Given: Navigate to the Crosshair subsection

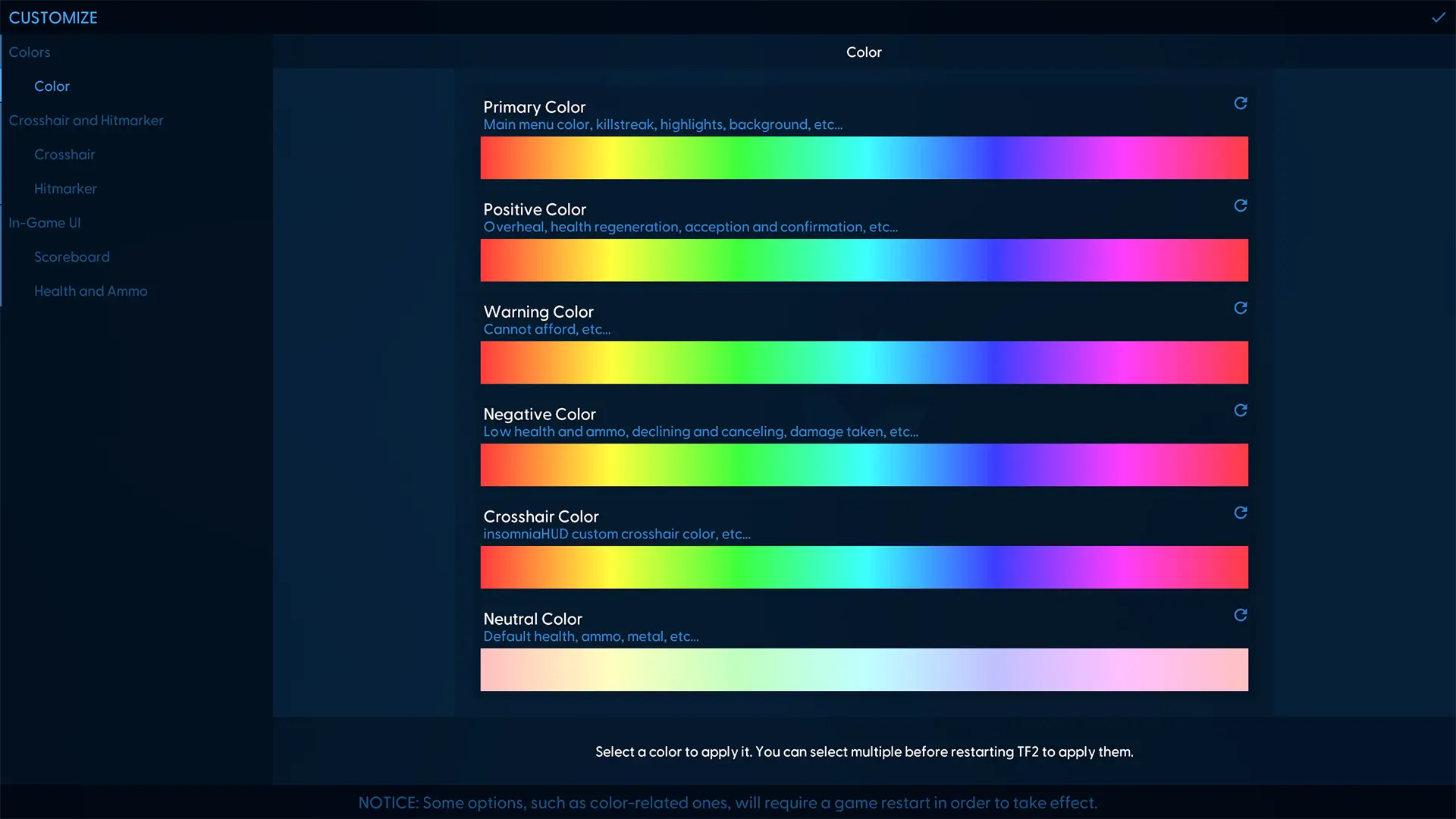Looking at the screenshot, I should click(x=64, y=154).
